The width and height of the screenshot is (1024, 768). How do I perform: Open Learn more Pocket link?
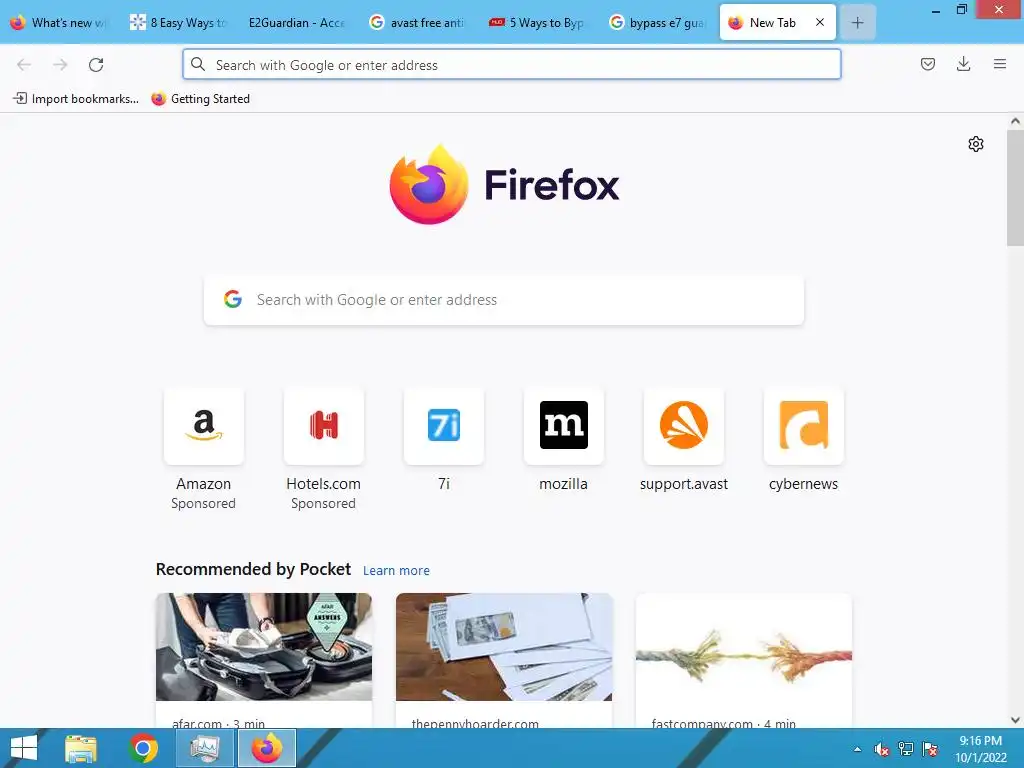tap(396, 571)
